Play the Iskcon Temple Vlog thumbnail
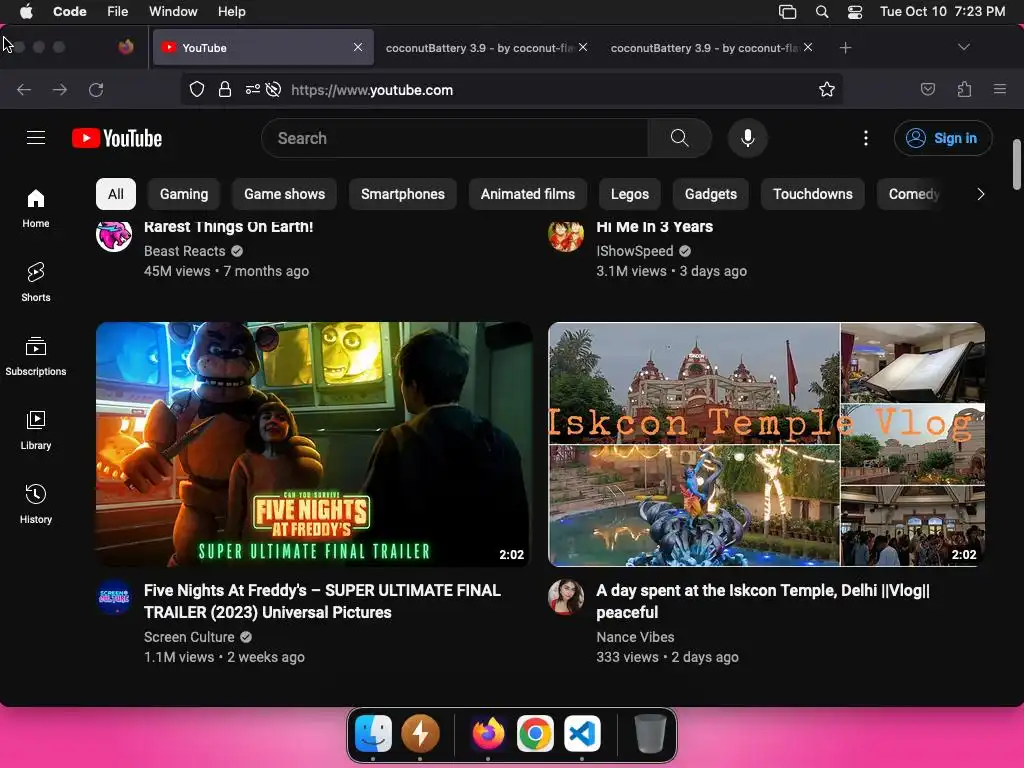 click(766, 444)
